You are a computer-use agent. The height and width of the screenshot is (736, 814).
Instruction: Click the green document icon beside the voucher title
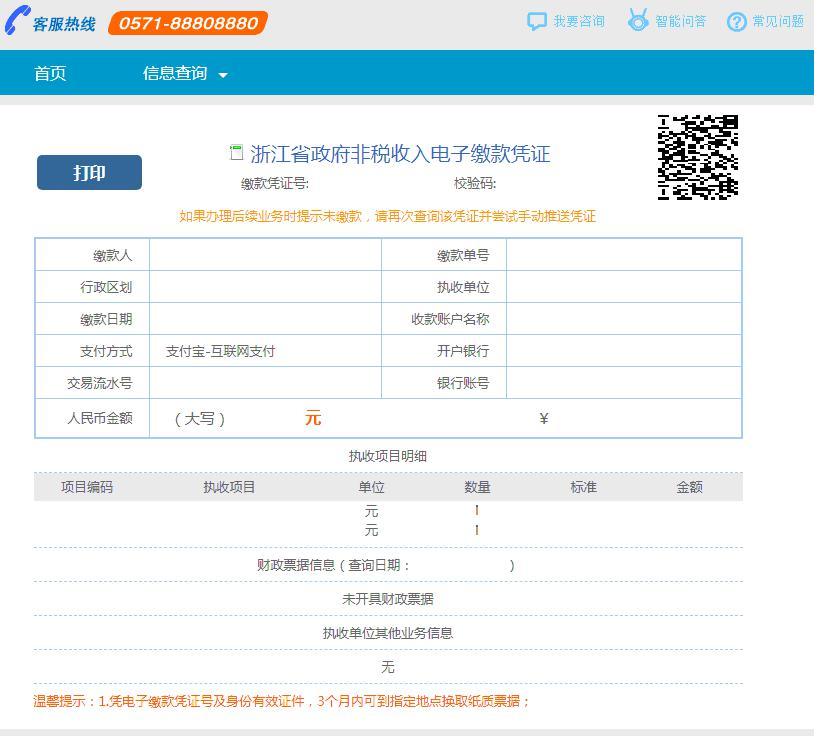pos(236,153)
